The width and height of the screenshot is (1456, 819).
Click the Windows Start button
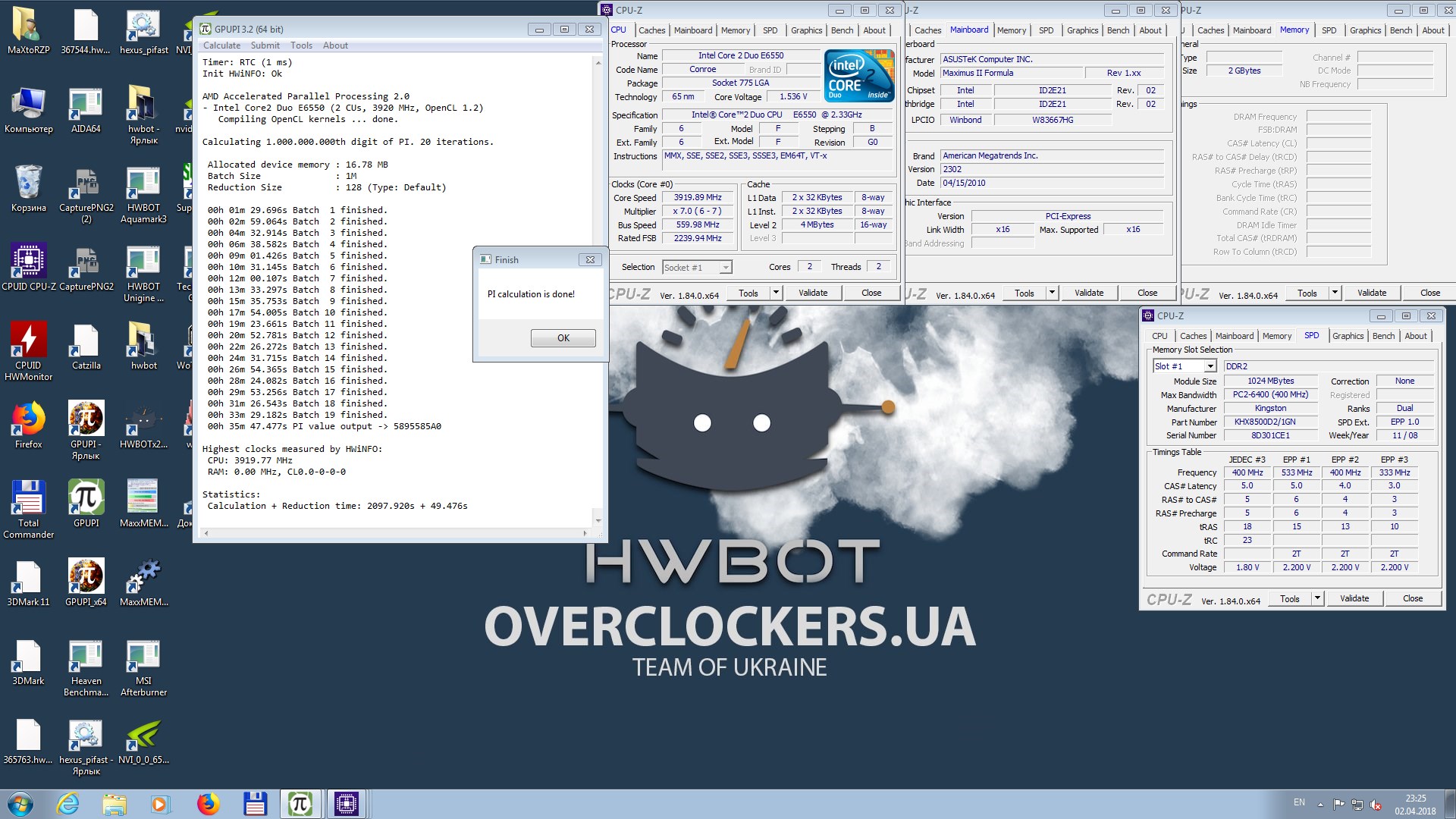coord(20,804)
